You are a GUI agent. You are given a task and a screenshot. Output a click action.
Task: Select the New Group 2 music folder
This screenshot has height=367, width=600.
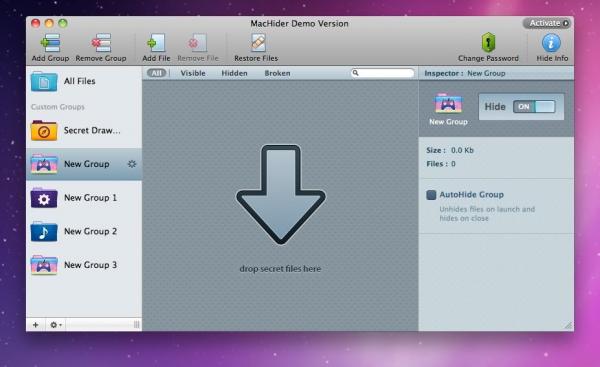pyautogui.click(x=84, y=232)
